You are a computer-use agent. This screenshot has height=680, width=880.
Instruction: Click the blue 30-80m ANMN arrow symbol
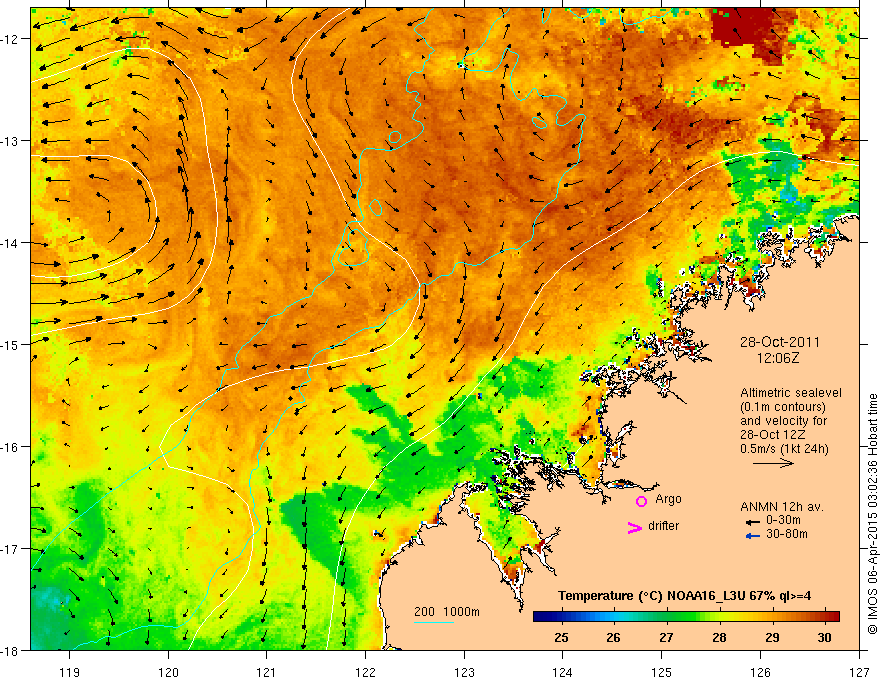[753, 536]
